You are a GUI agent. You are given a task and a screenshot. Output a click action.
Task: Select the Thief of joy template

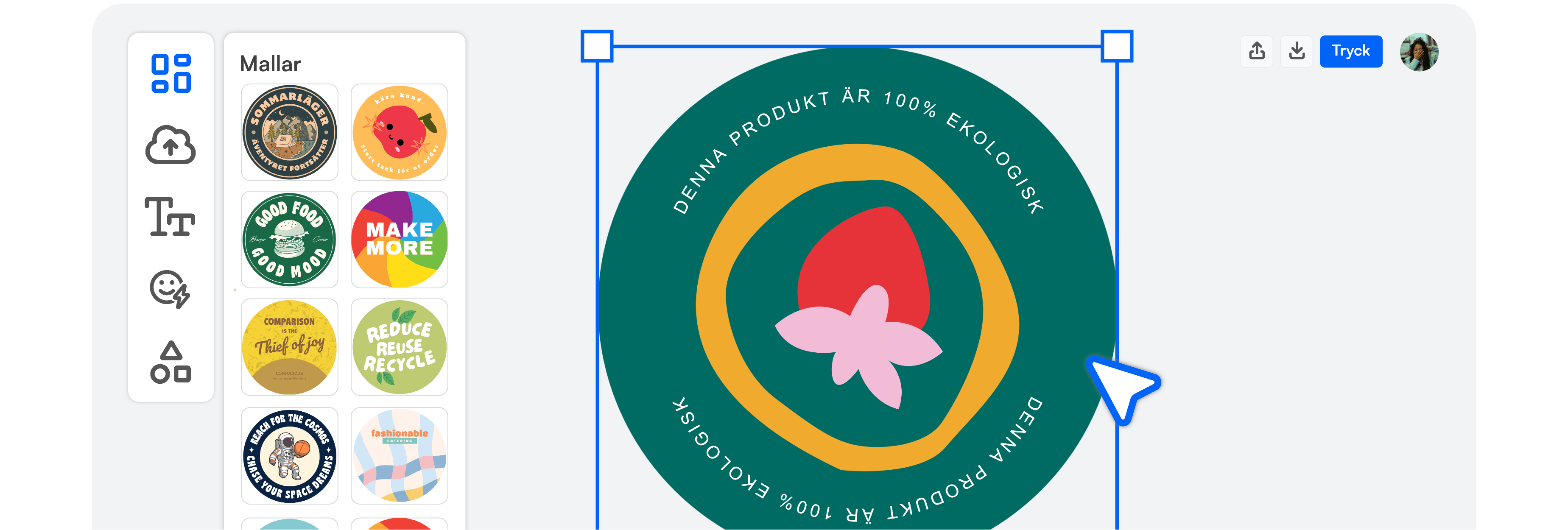pyautogui.click(x=290, y=347)
